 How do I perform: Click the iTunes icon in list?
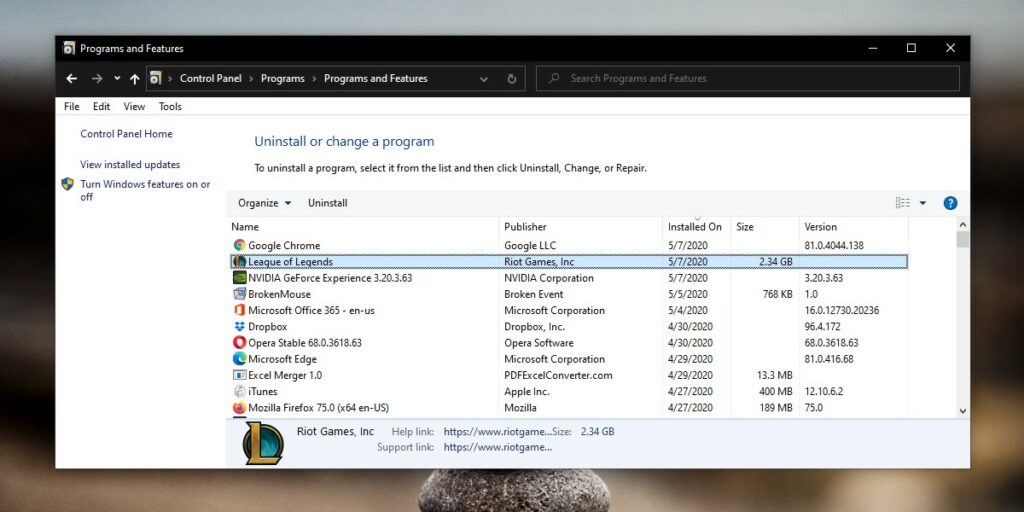coord(240,391)
